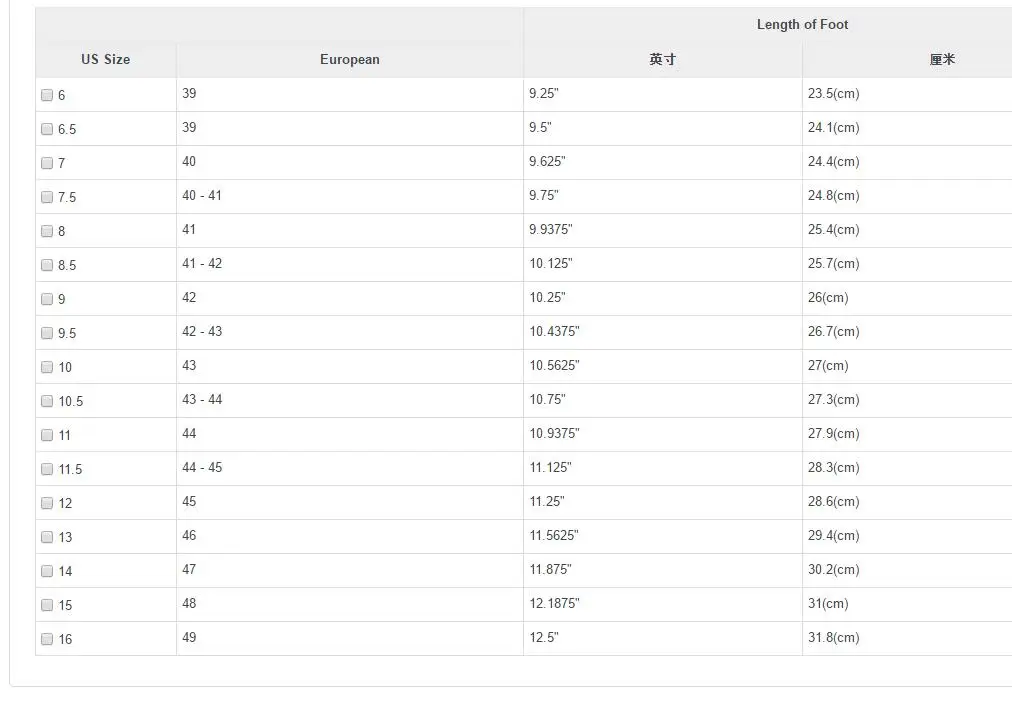This screenshot has height=707, width=1012.
Task: Click the European column header
Action: pos(349,59)
